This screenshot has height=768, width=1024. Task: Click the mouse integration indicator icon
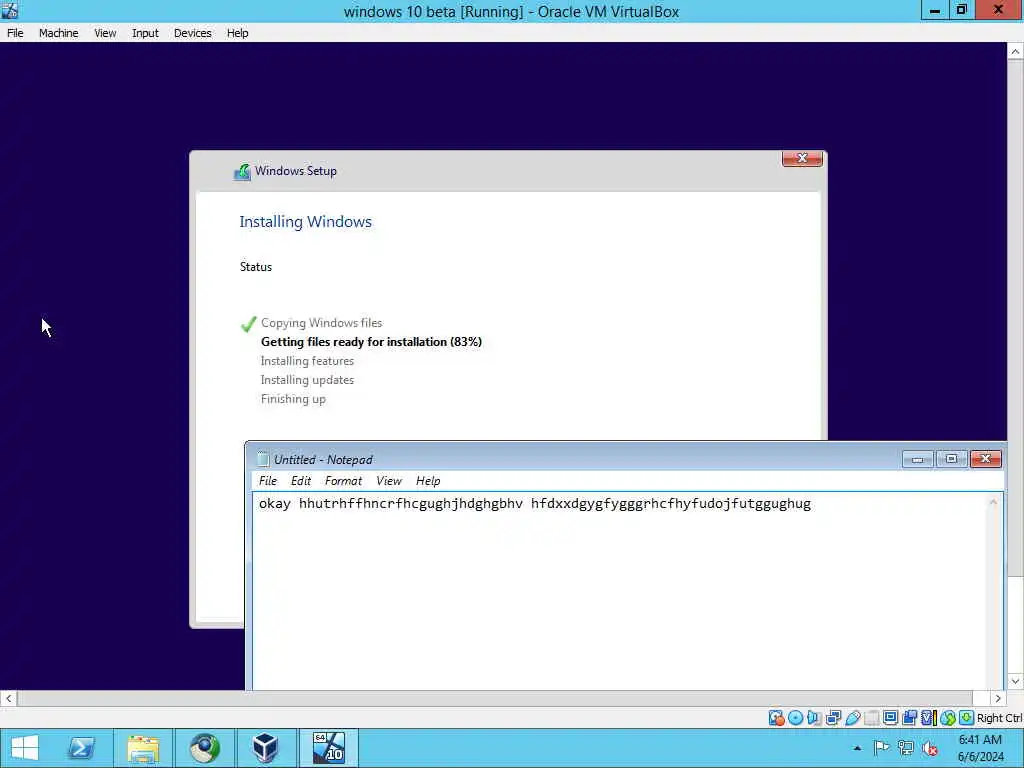948,718
